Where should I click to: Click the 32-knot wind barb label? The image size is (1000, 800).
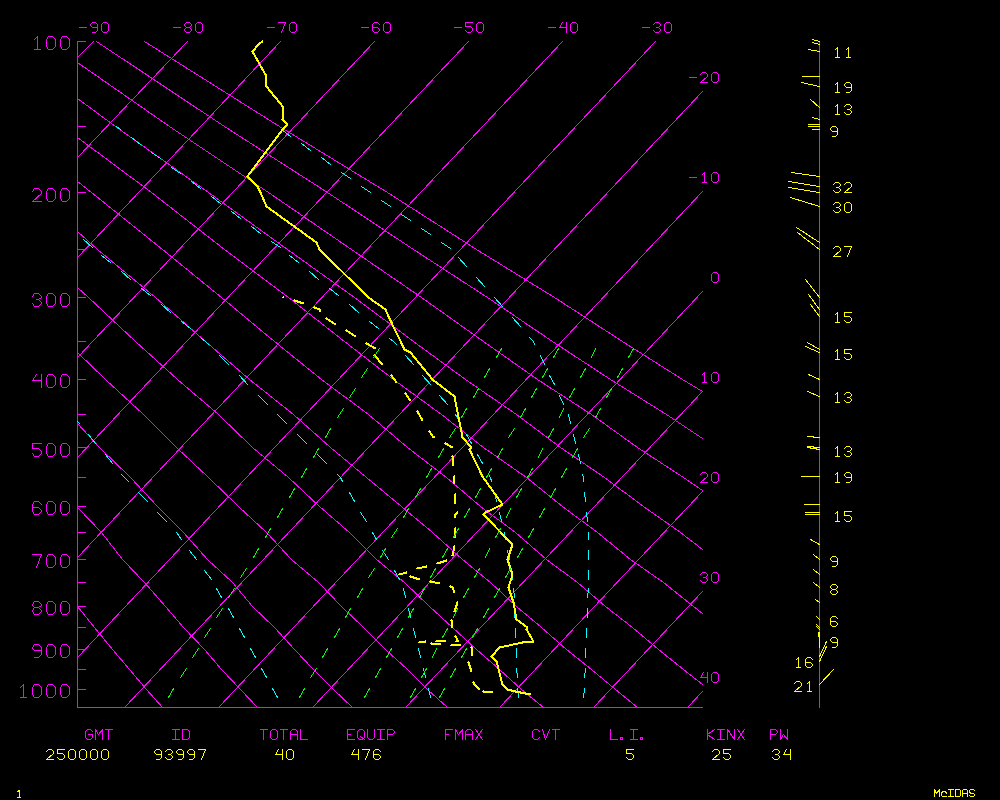(x=842, y=188)
